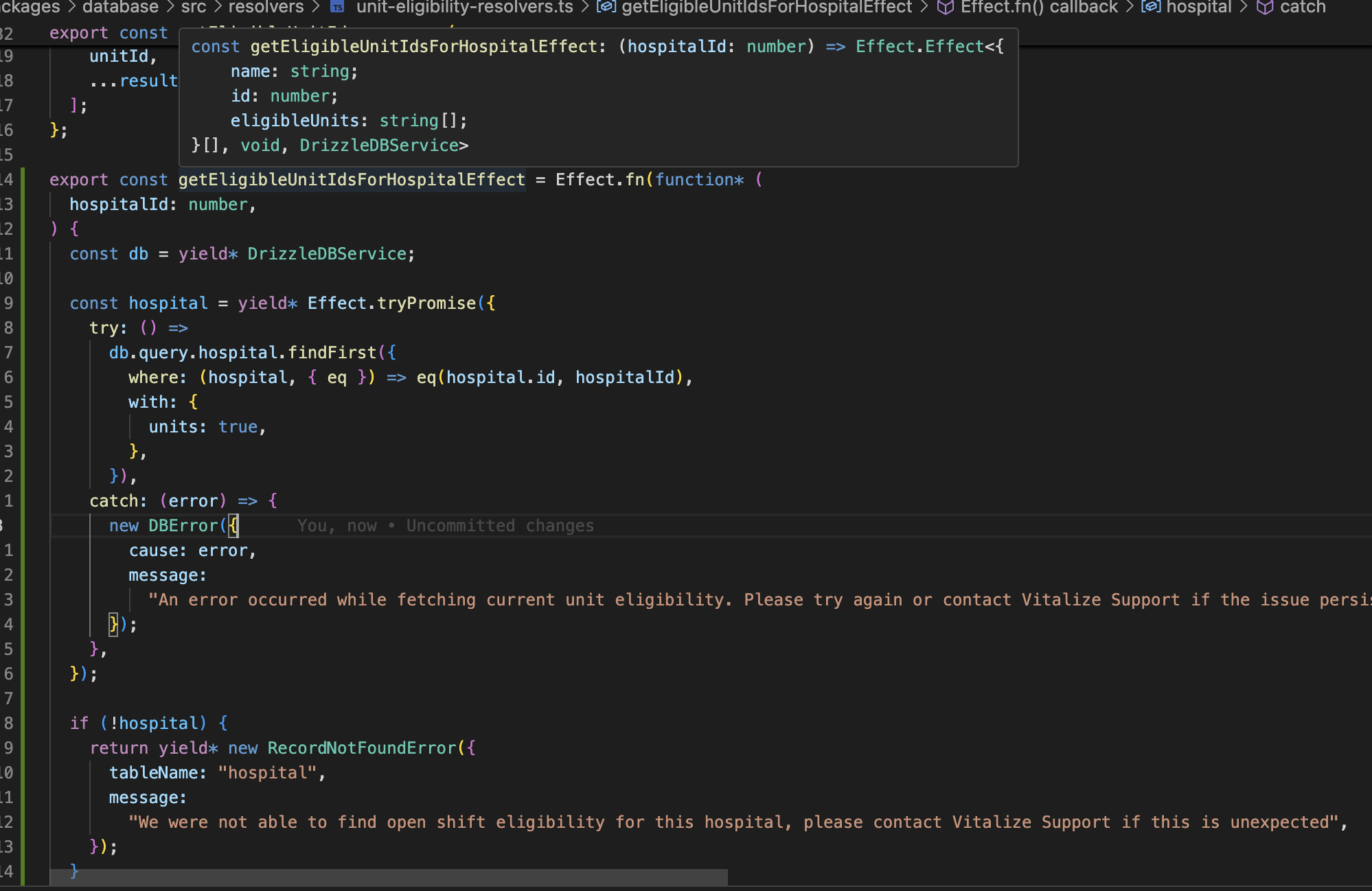Click DrizzleDBService type in hover tooltip
Screen dimensions: 1372x891
[379, 146]
